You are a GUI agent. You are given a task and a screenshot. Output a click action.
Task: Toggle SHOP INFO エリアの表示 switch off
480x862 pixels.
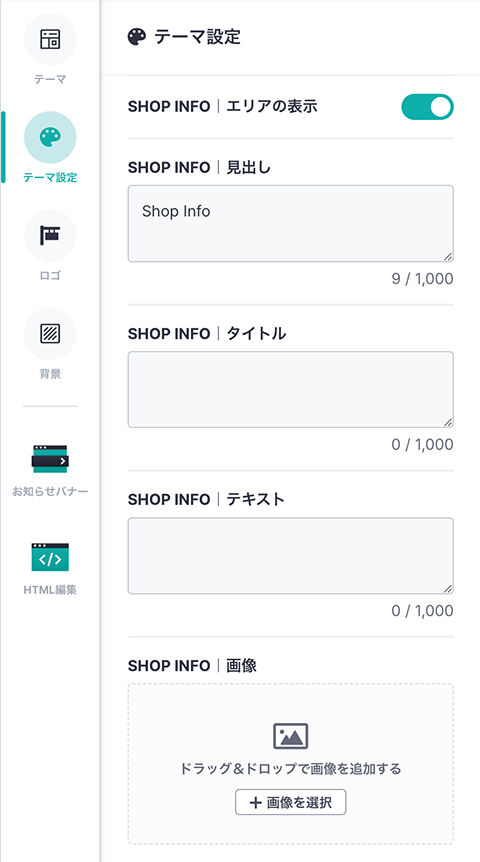click(x=427, y=107)
